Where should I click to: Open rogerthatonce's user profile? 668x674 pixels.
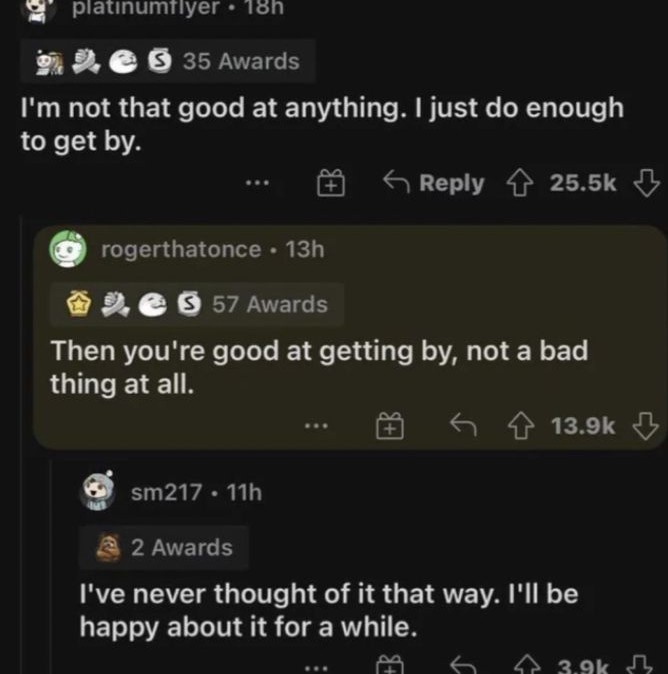point(180,249)
